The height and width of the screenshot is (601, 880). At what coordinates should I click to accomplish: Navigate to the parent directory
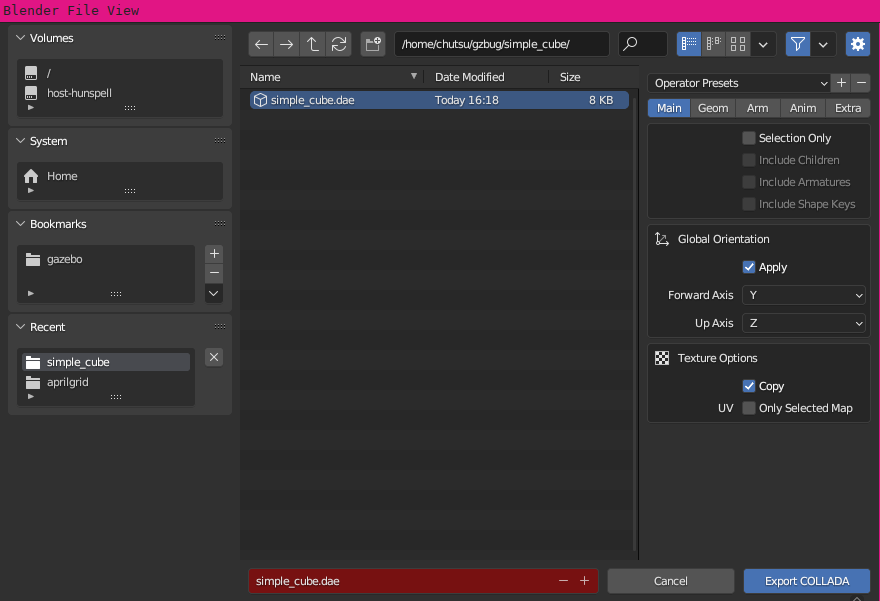tap(313, 44)
